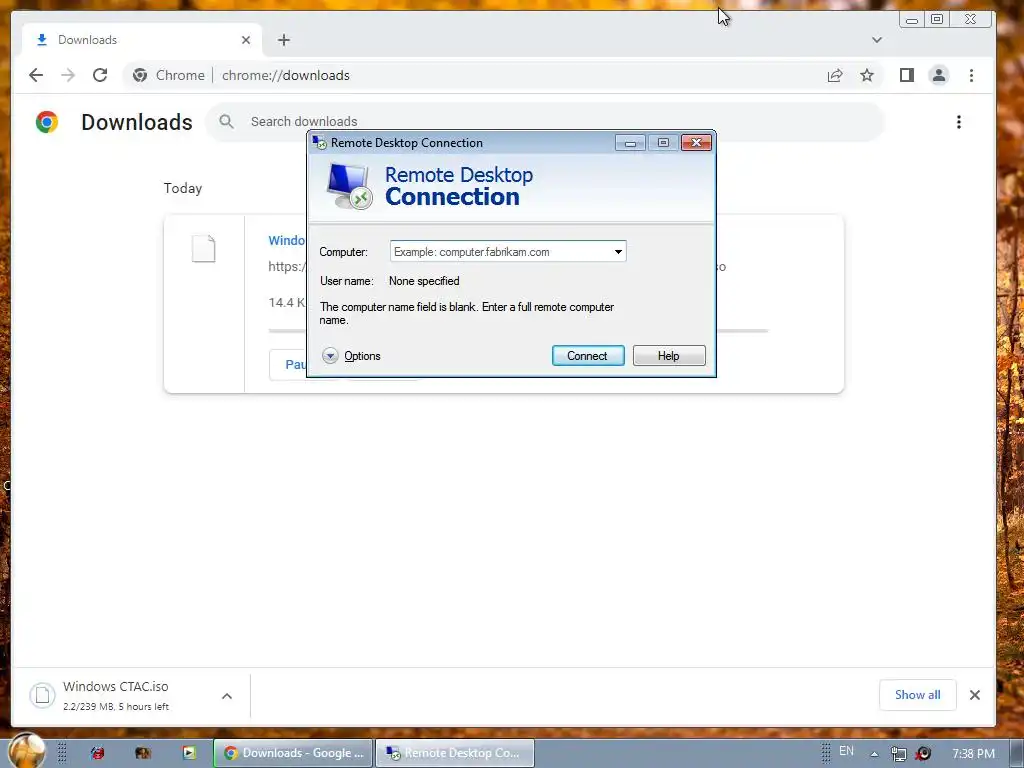Select the Downloads tab in Chrome
The image size is (1024, 768).
[142, 40]
